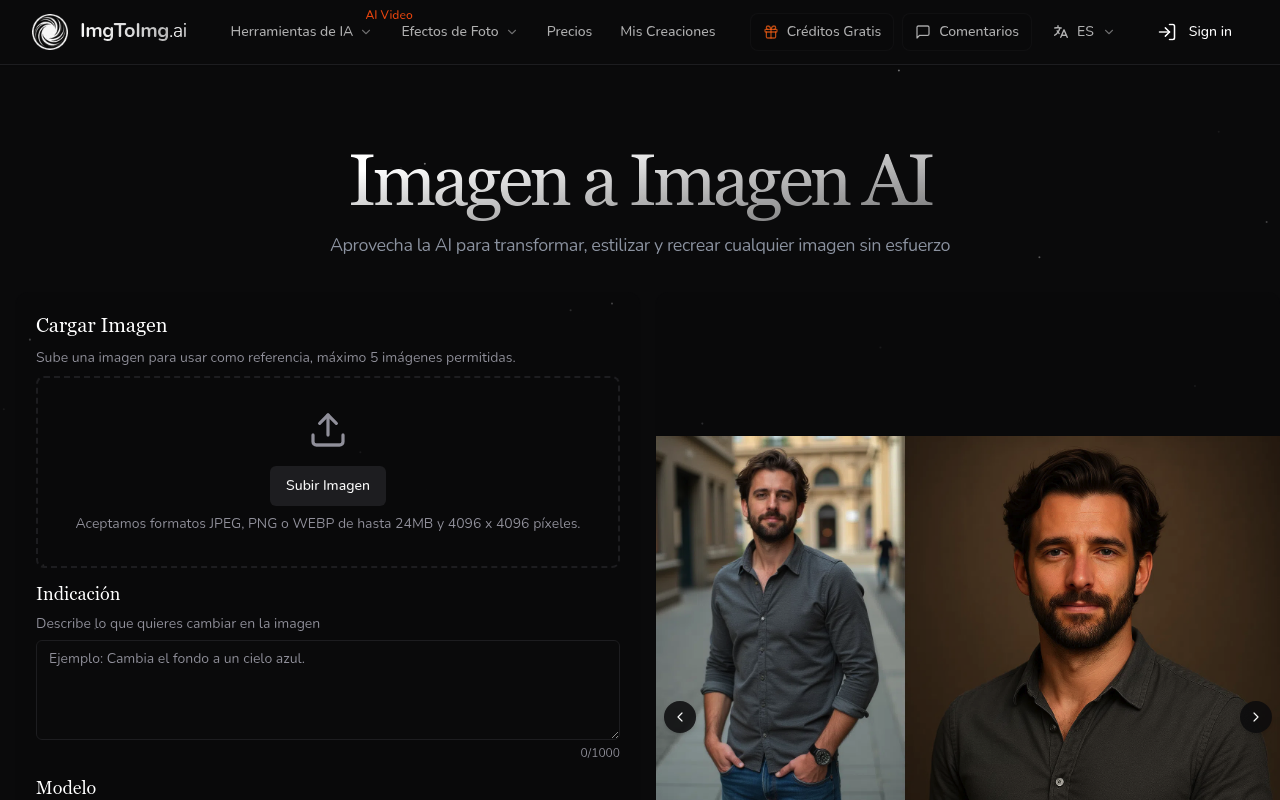Click the translate language icon
1280x800 pixels.
click(x=1061, y=32)
